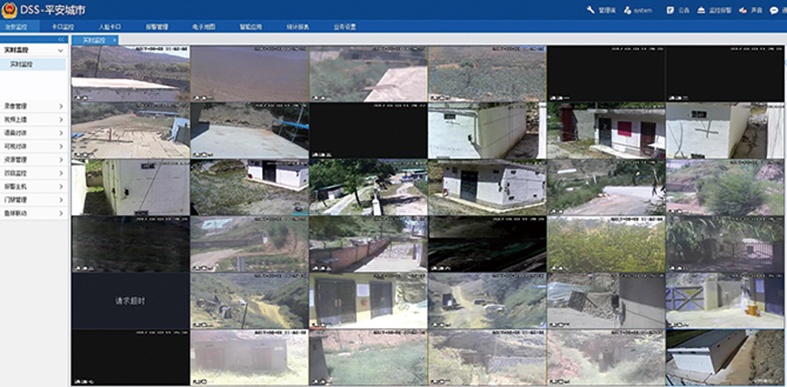Close the 实时监控 tab

click(114, 40)
